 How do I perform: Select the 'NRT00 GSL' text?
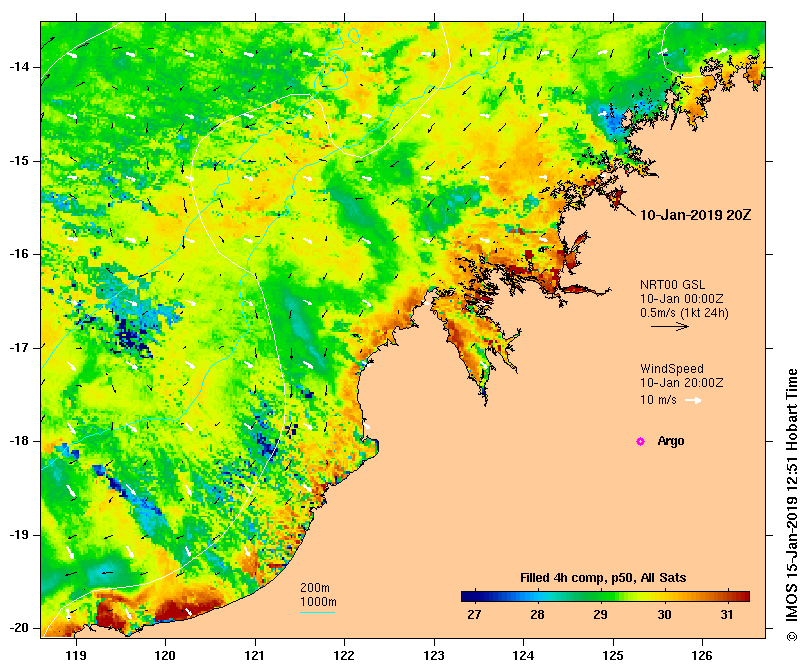click(672, 285)
